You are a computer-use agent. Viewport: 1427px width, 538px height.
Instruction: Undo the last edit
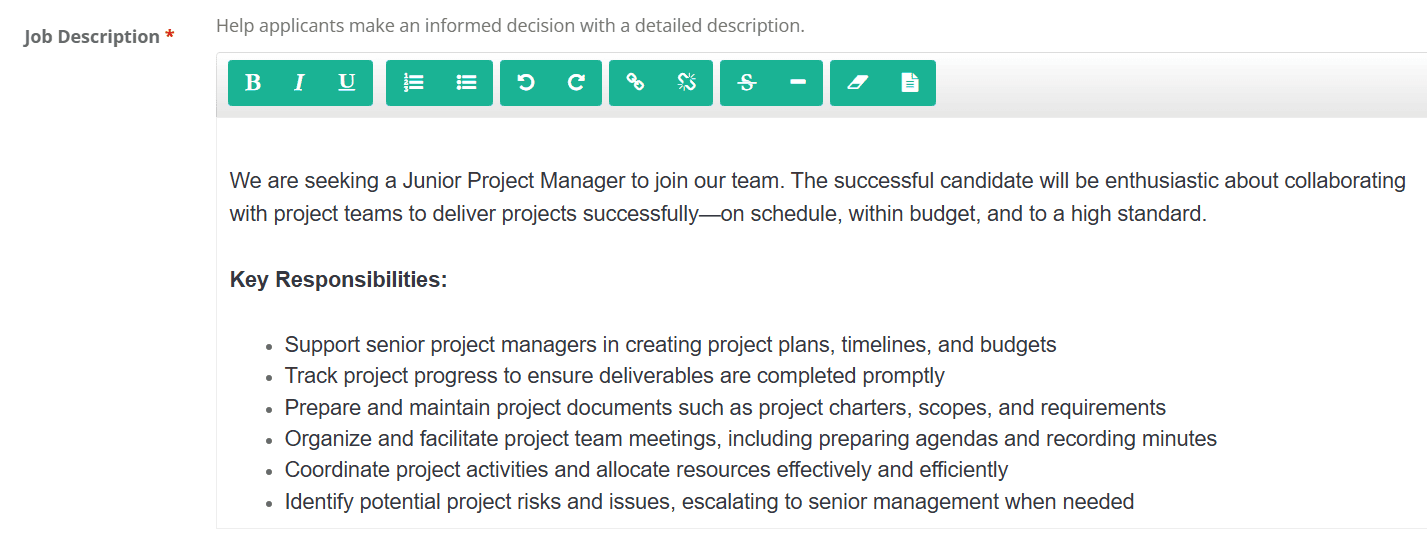(x=525, y=83)
